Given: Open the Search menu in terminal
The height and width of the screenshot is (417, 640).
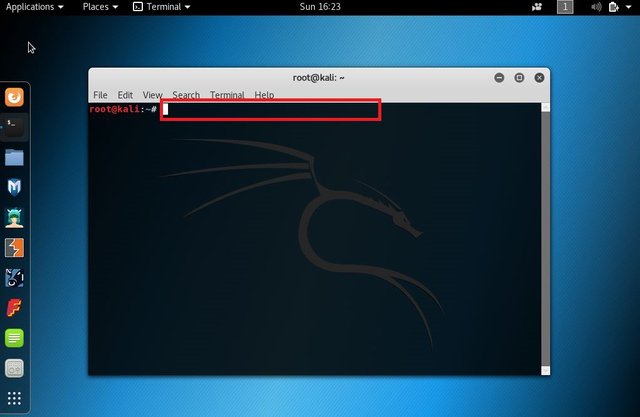Looking at the screenshot, I should (186, 95).
